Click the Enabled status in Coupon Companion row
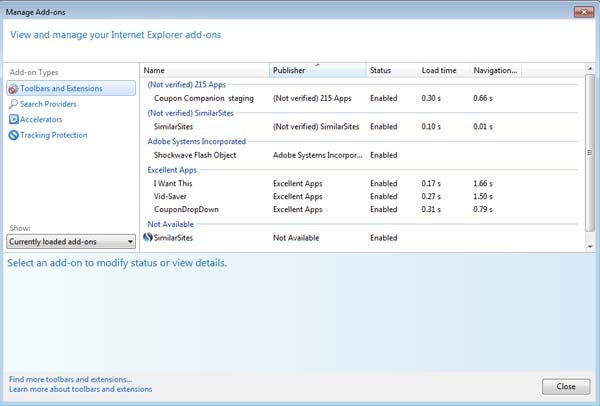This screenshot has width=600, height=406. [x=384, y=98]
